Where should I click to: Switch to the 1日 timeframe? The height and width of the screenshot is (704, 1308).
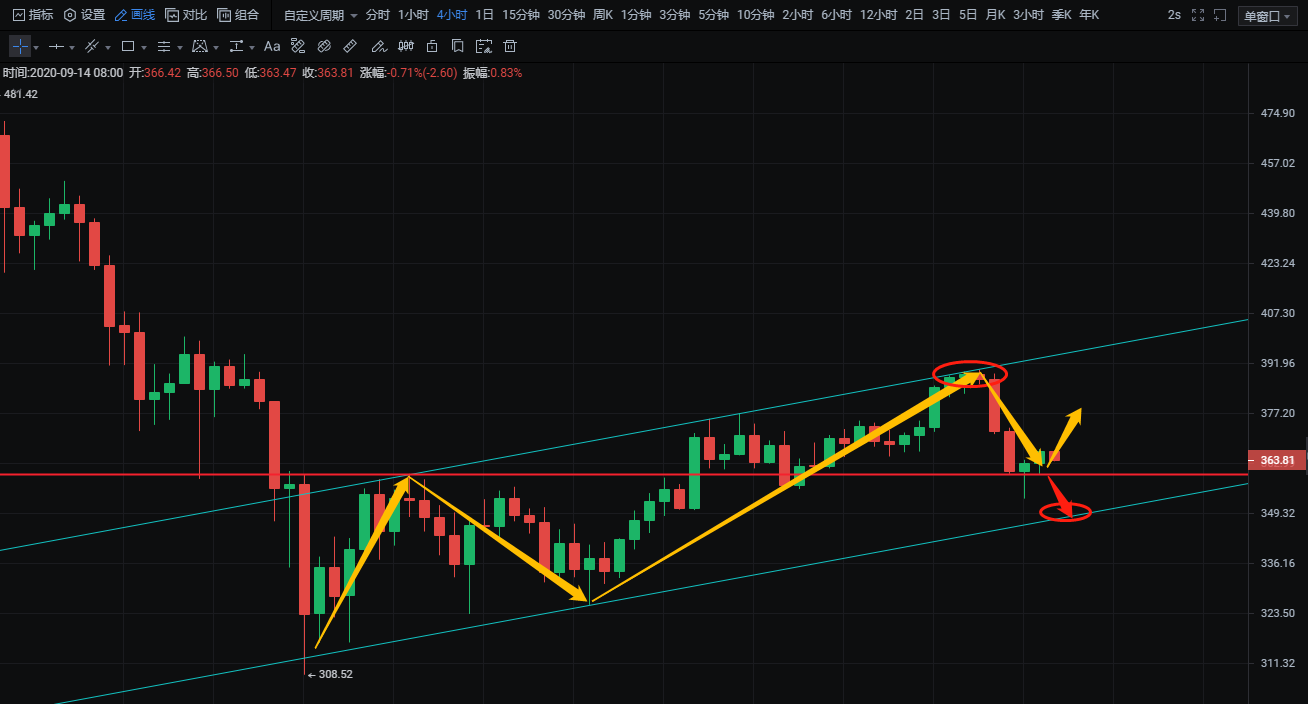tap(484, 15)
